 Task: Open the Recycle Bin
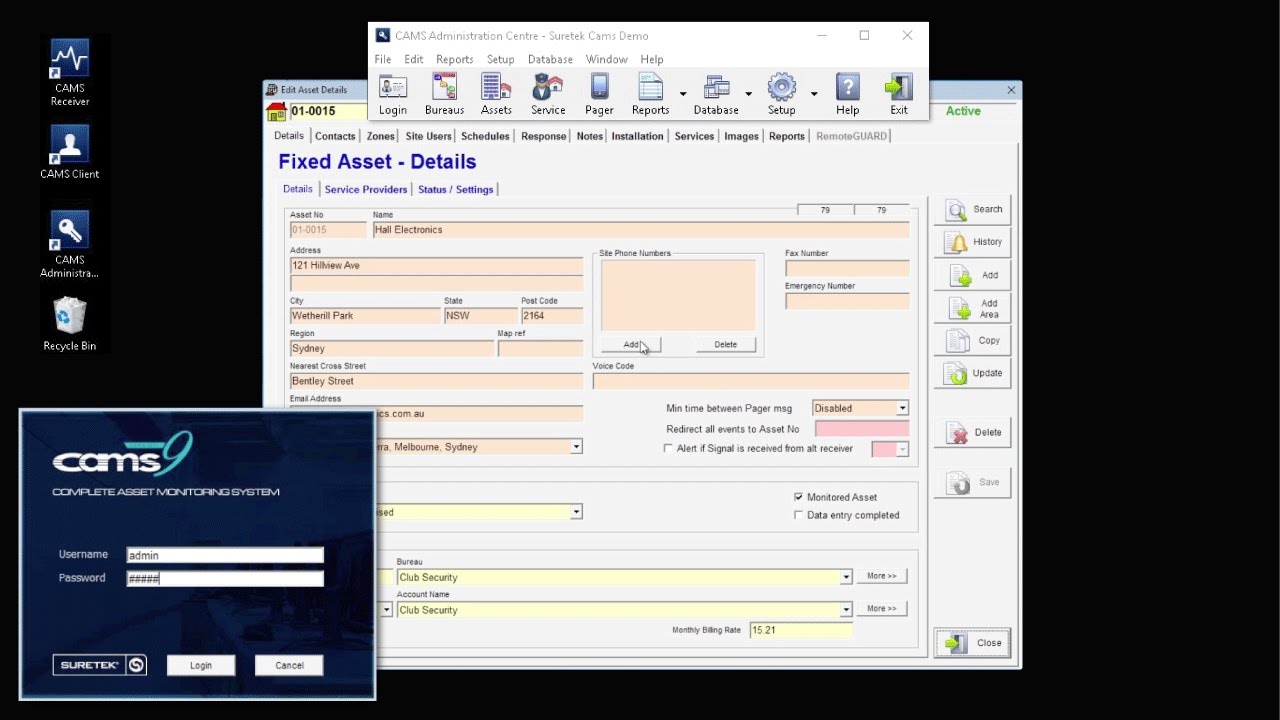pos(70,324)
